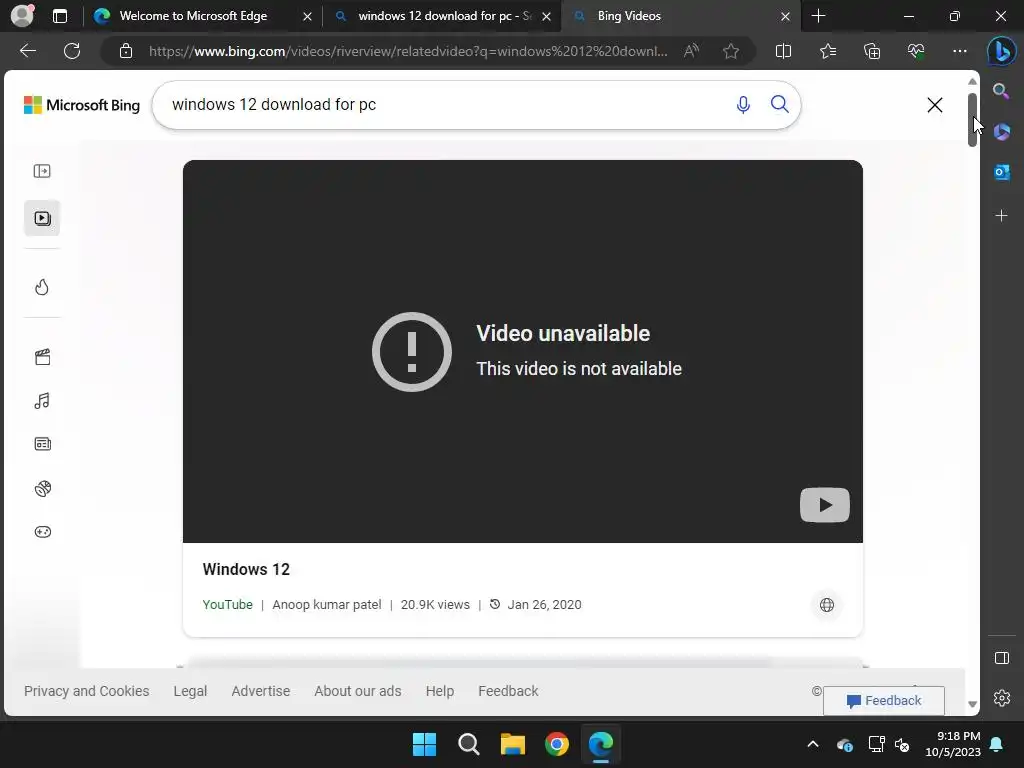Open Microsoft 365 sidebar app
Image resolution: width=1024 pixels, height=768 pixels.
click(x=1001, y=132)
